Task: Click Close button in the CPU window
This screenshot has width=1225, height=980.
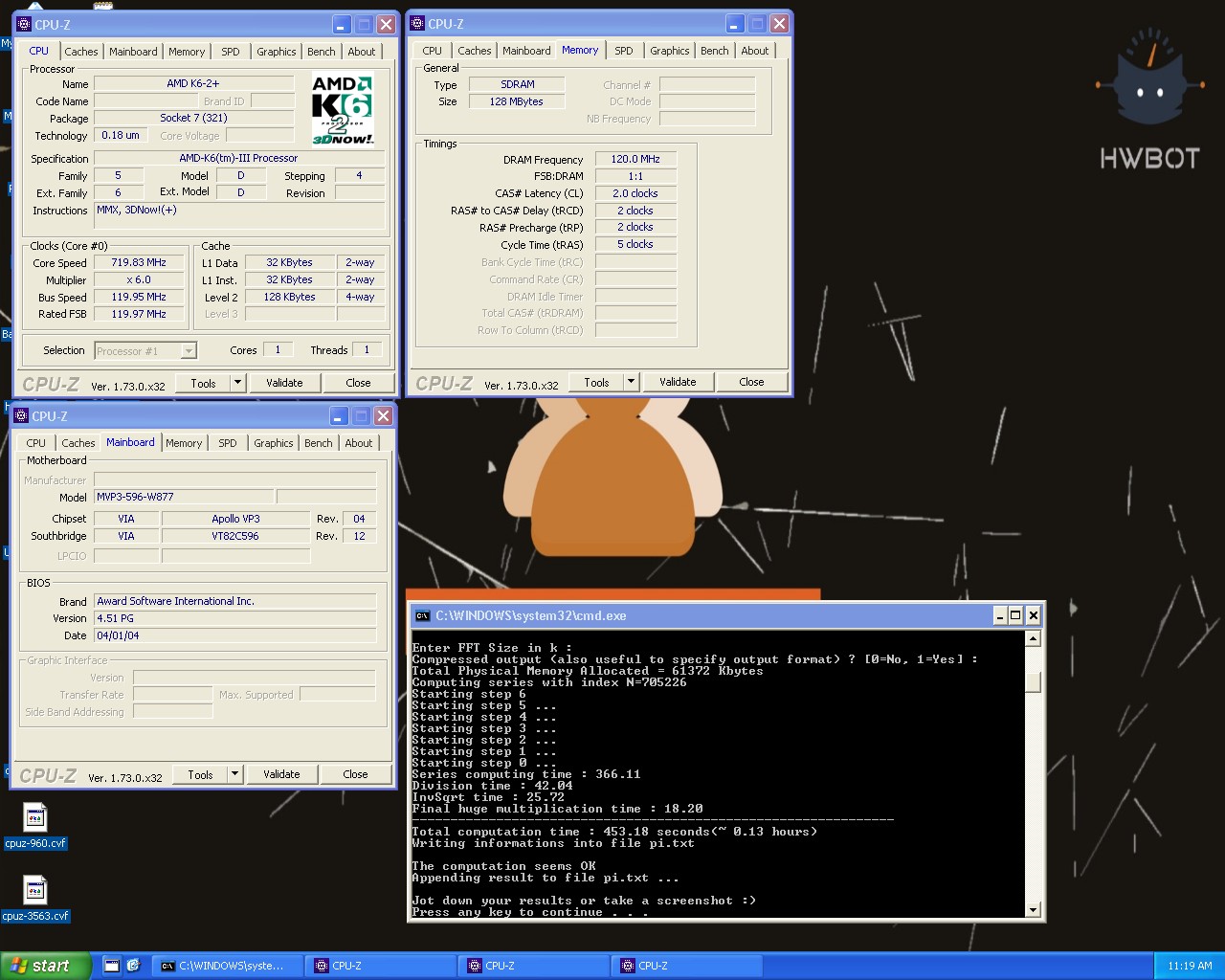Action: point(358,383)
